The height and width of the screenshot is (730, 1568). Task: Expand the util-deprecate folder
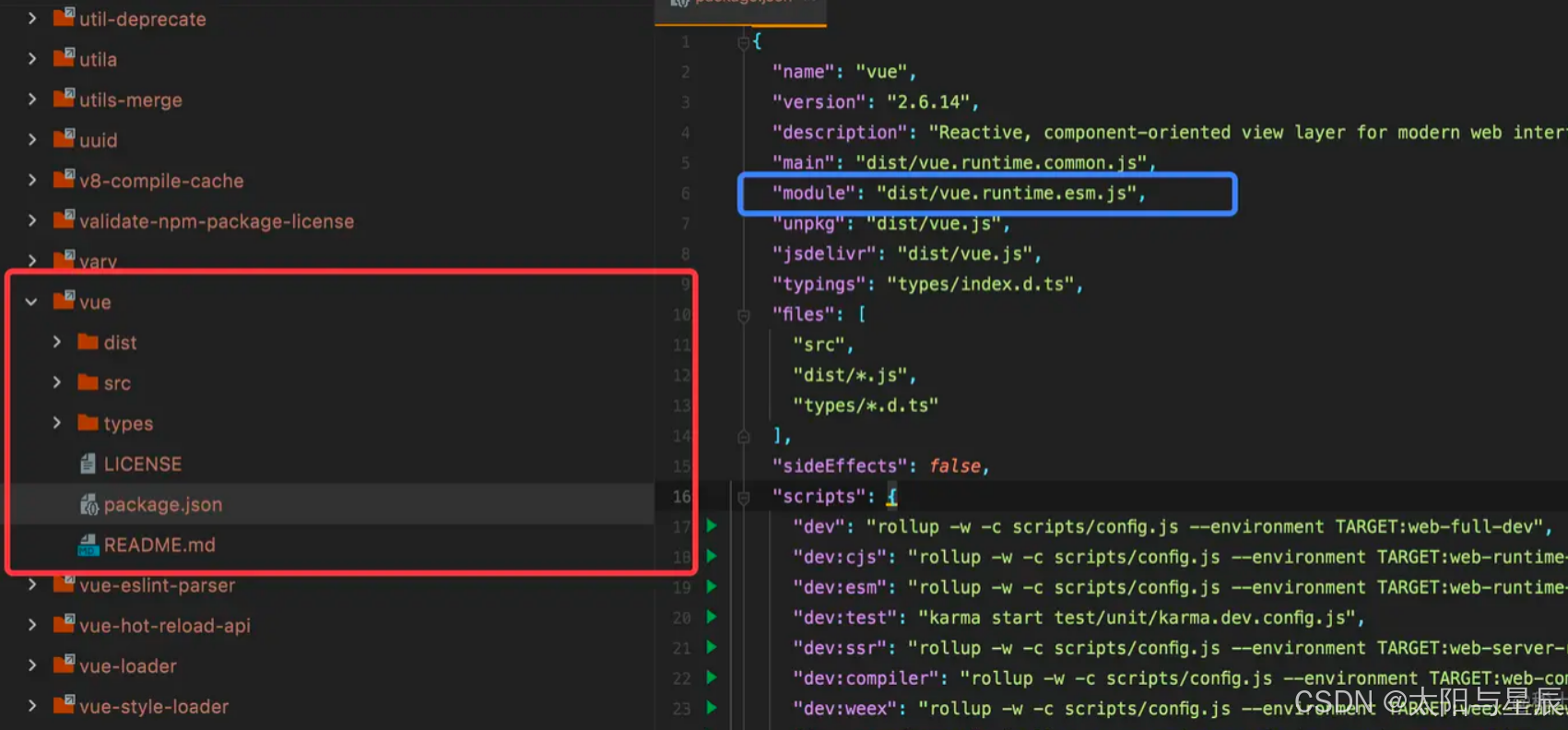[x=32, y=18]
